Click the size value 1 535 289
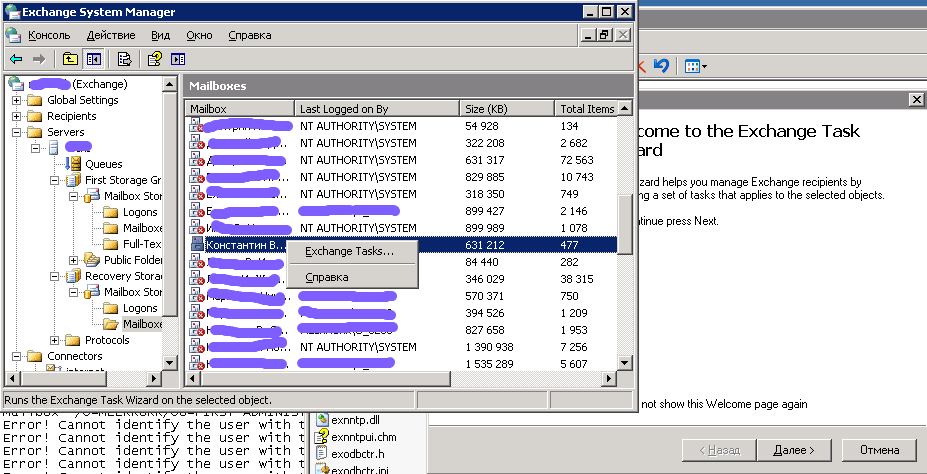 490,364
